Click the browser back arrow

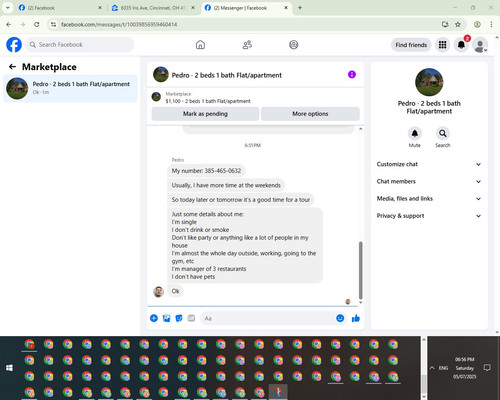pos(9,24)
